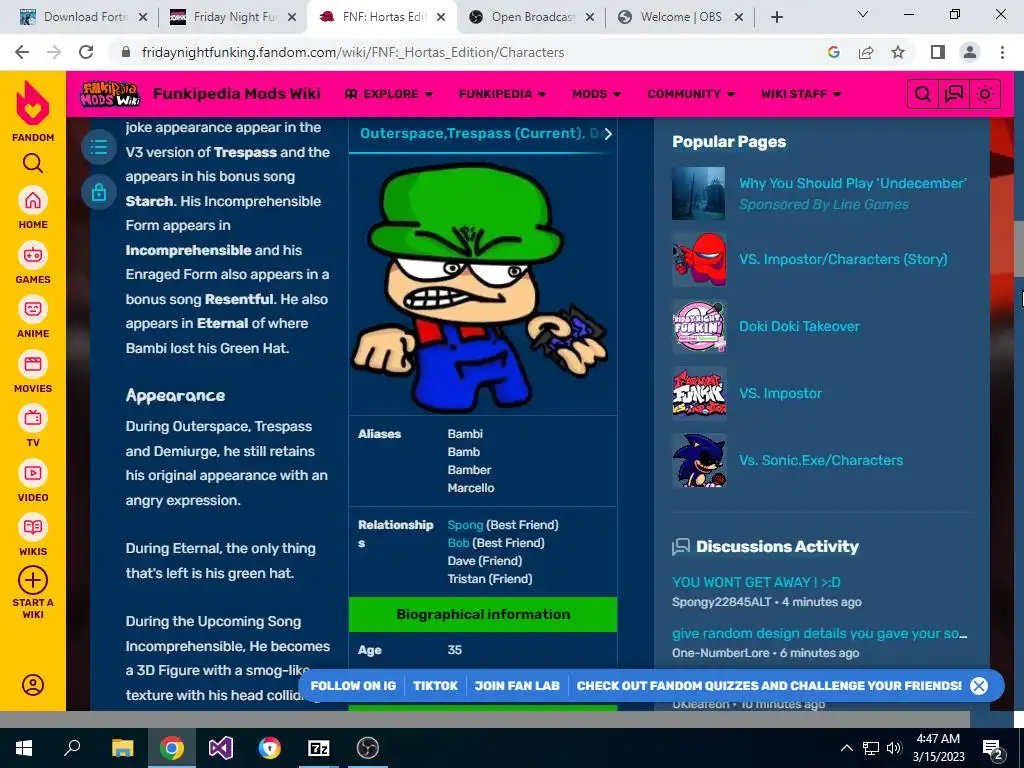Open Chrome tab search chevron
Screen dimensions: 1024x768
point(863,14)
